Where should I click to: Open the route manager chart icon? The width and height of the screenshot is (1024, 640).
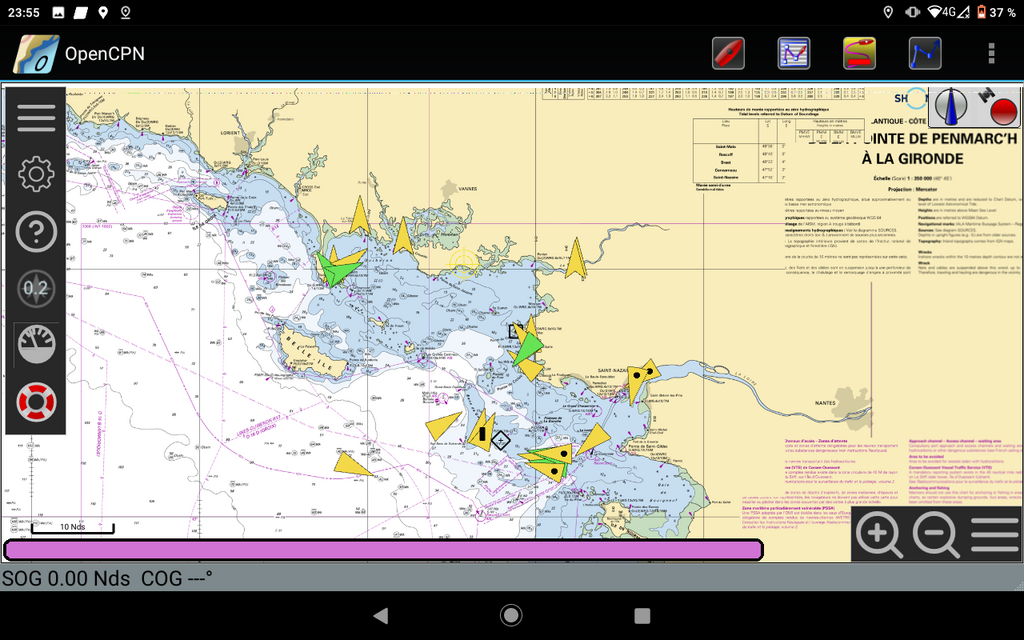(x=793, y=54)
